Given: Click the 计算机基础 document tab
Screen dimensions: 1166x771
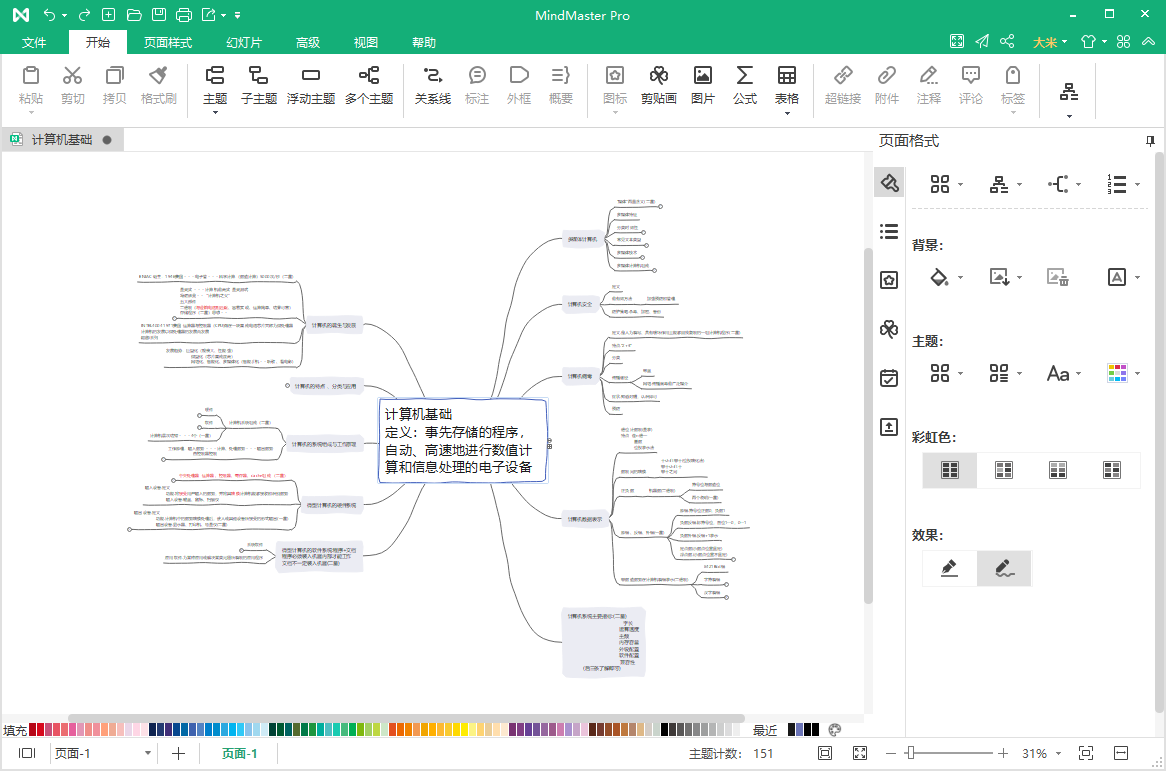Looking at the screenshot, I should click(x=62, y=140).
